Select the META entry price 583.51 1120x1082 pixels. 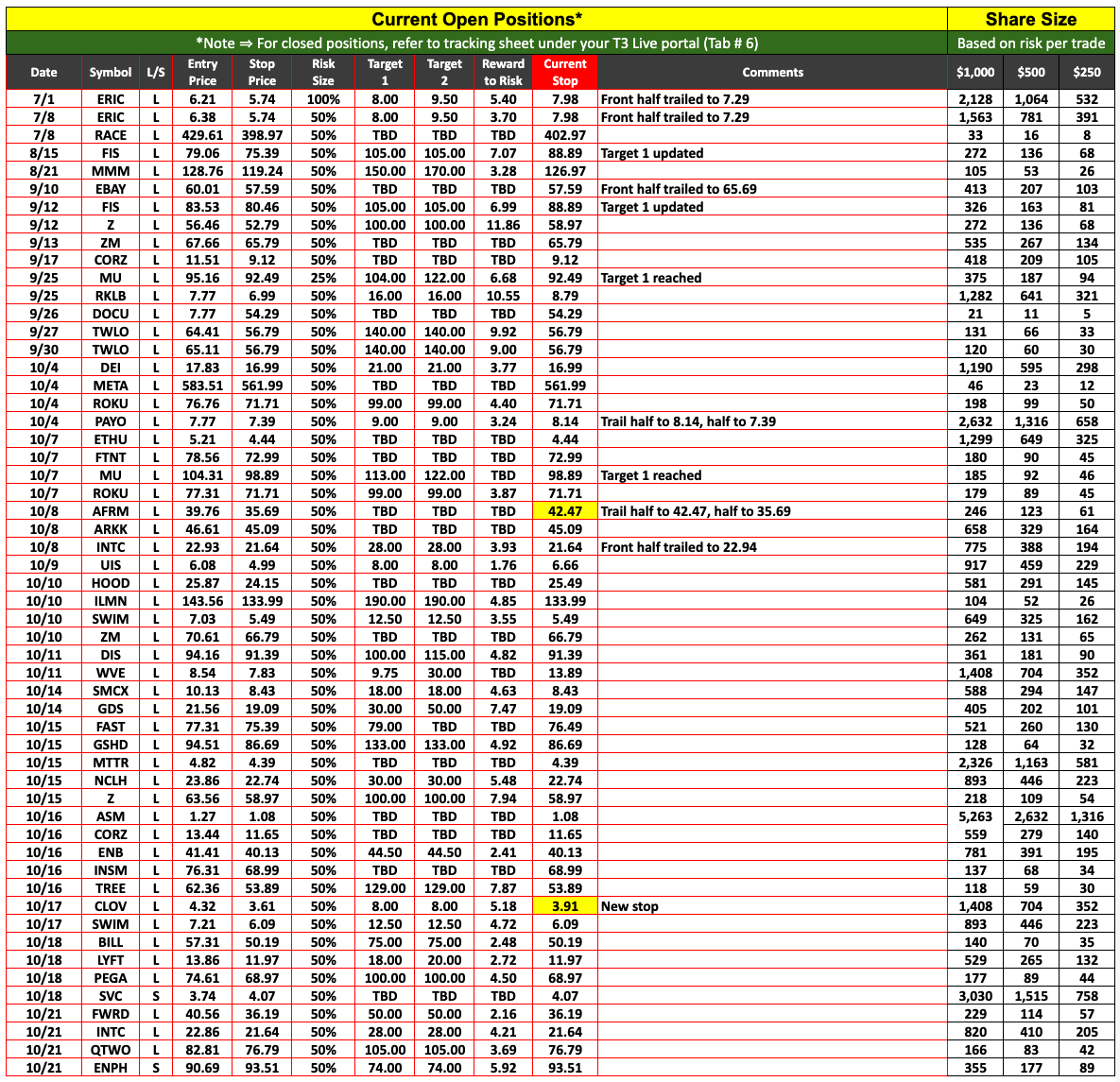(x=202, y=386)
